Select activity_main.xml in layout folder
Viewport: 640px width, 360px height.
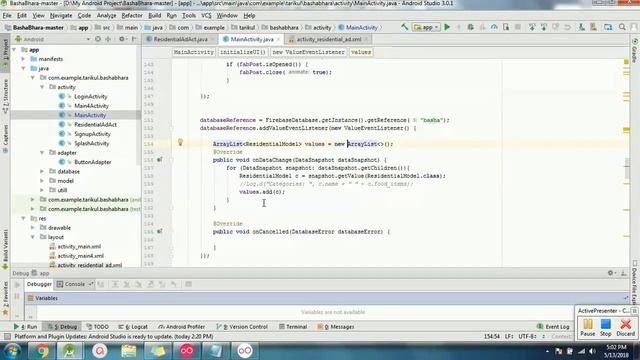click(79, 247)
